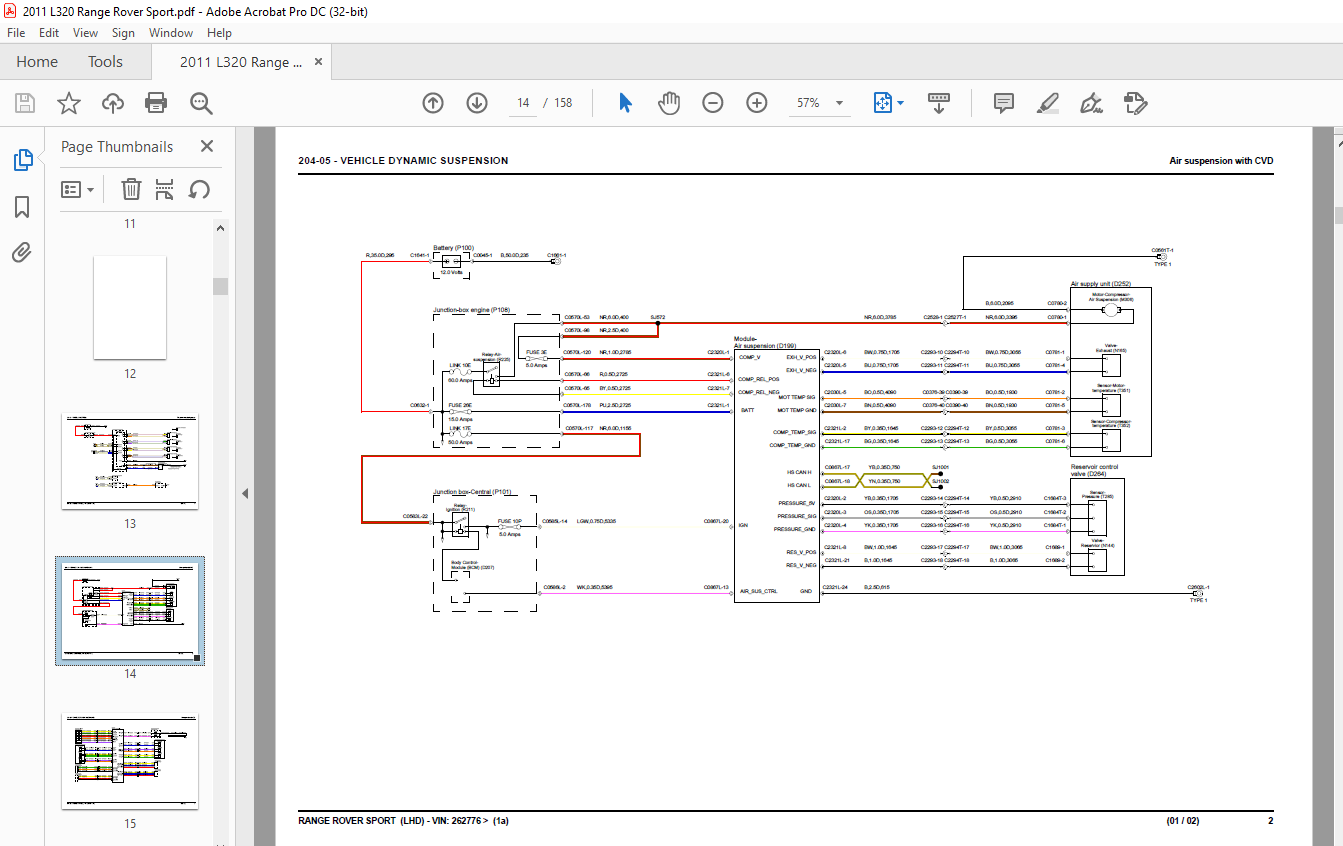Image resolution: width=1343 pixels, height=846 pixels.
Task: Close the Page Thumbnails panel
Action: (207, 146)
